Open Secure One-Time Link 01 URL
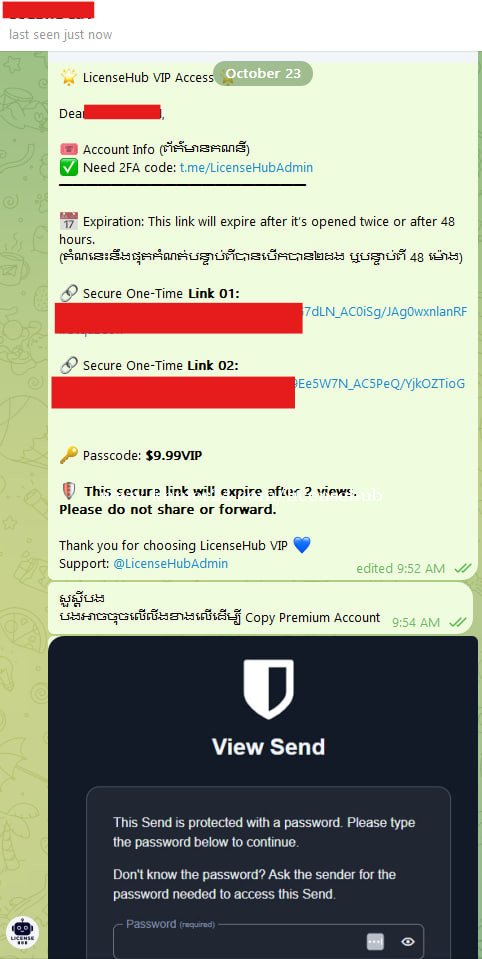The height and width of the screenshot is (959, 482). click(x=385, y=311)
